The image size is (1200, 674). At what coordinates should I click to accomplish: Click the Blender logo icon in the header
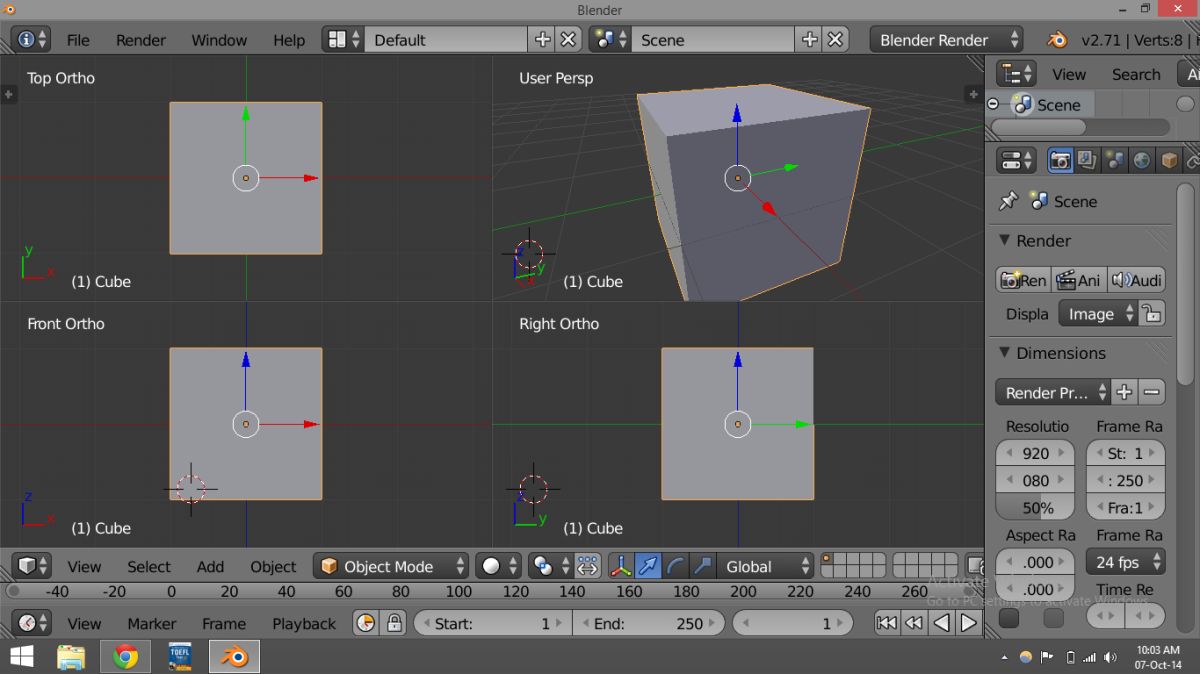[1056, 40]
